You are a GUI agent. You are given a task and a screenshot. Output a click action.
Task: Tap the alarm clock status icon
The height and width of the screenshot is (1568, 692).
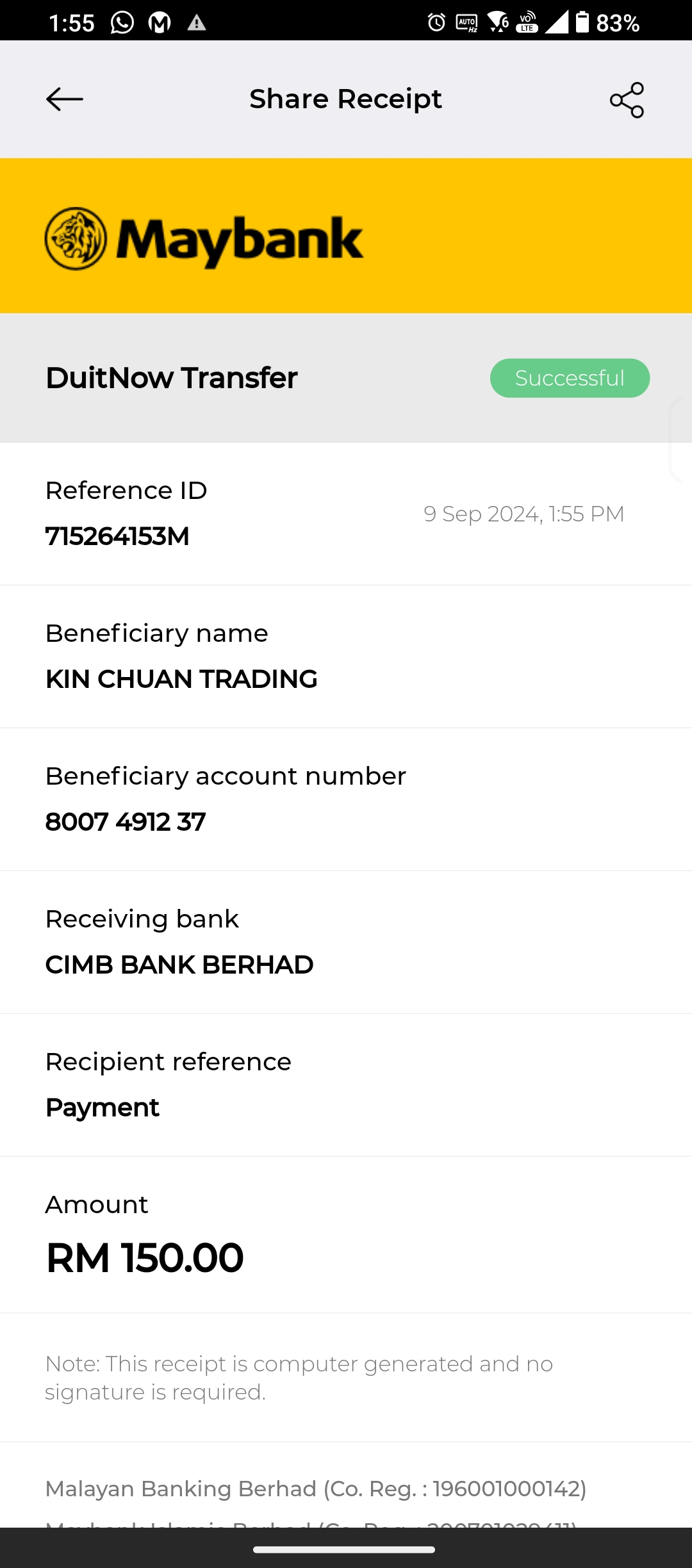(436, 23)
